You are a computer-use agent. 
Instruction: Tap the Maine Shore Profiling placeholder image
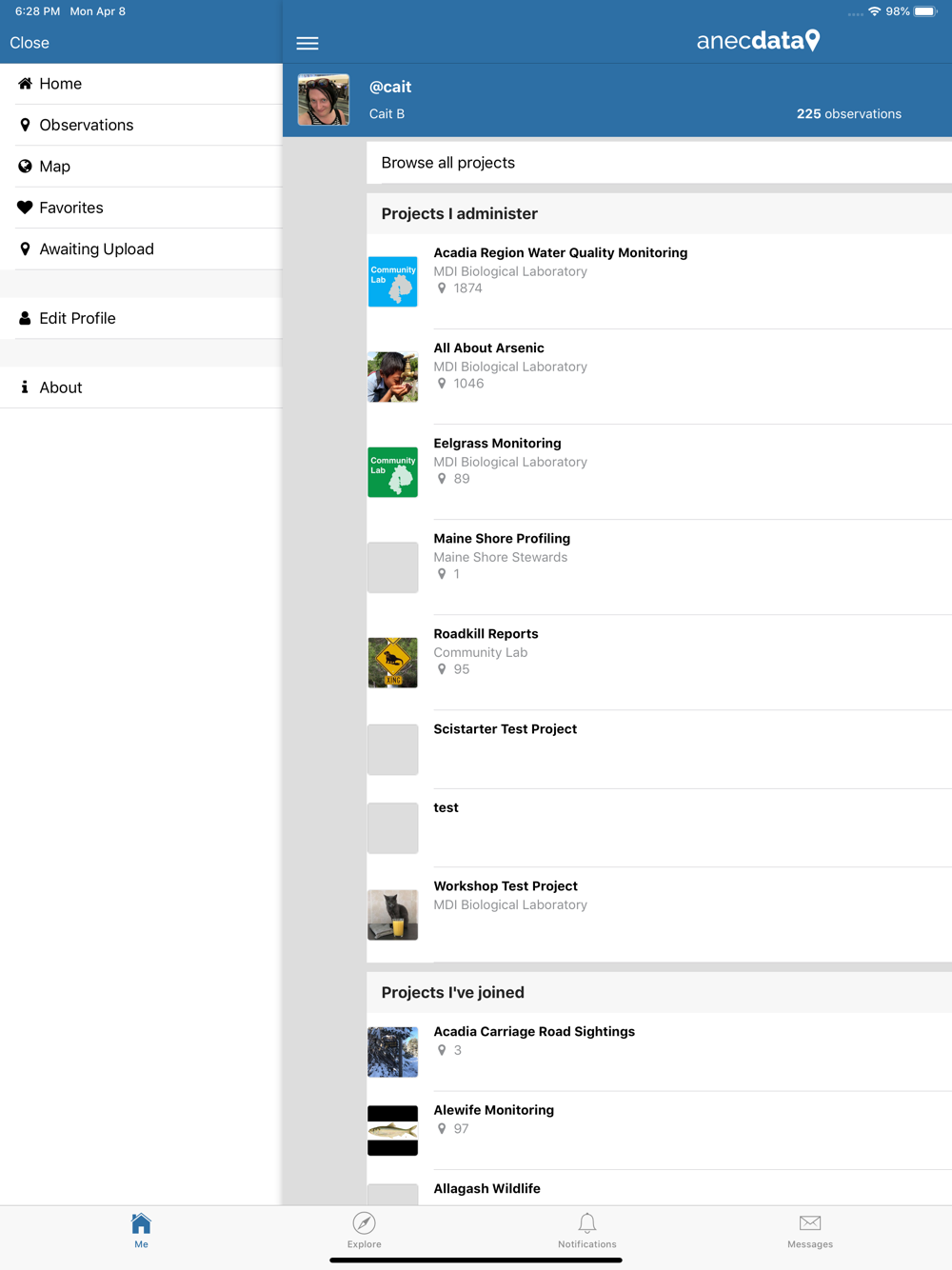[x=393, y=567]
